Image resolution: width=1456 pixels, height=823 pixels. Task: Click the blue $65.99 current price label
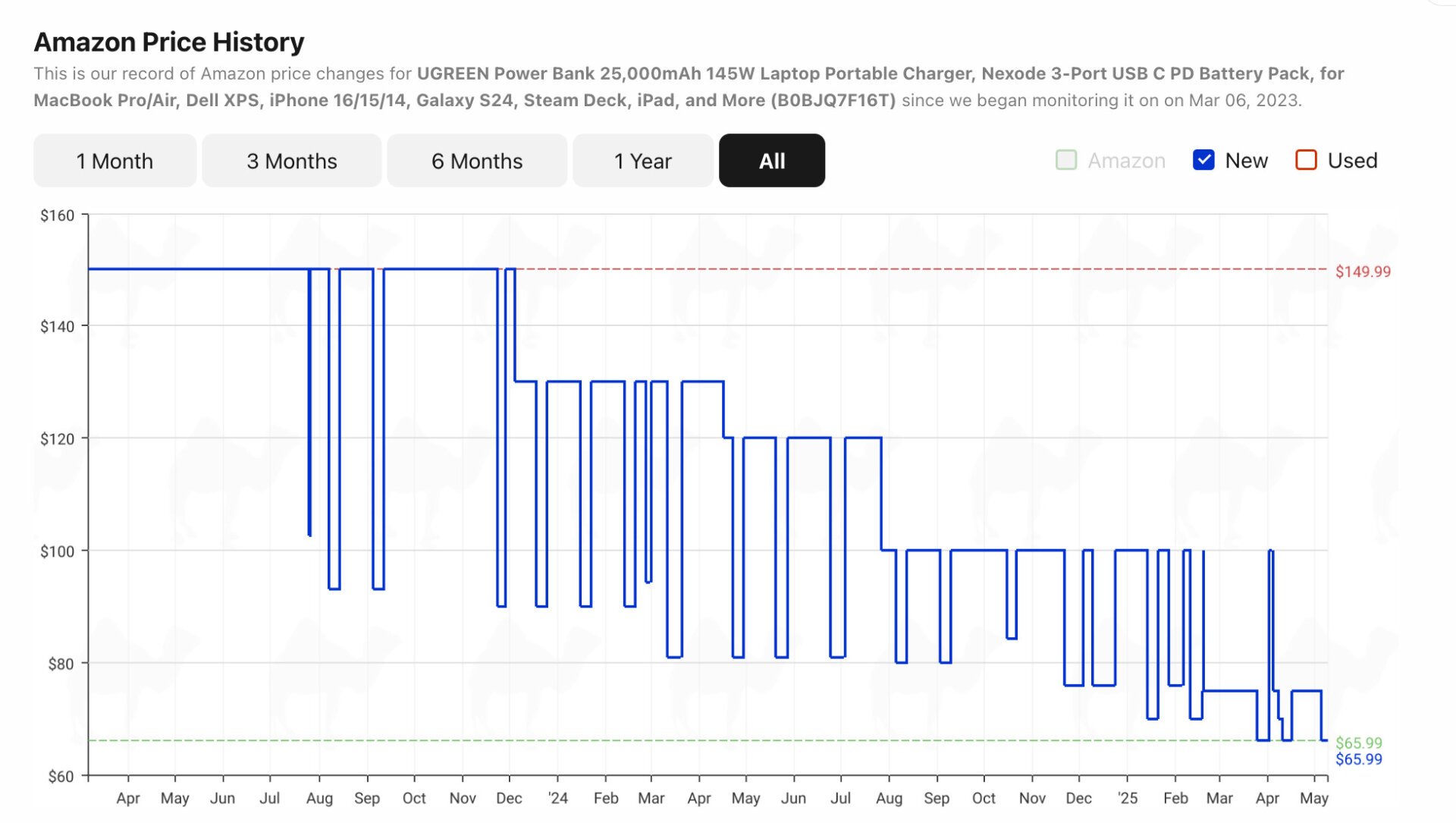coord(1358,759)
